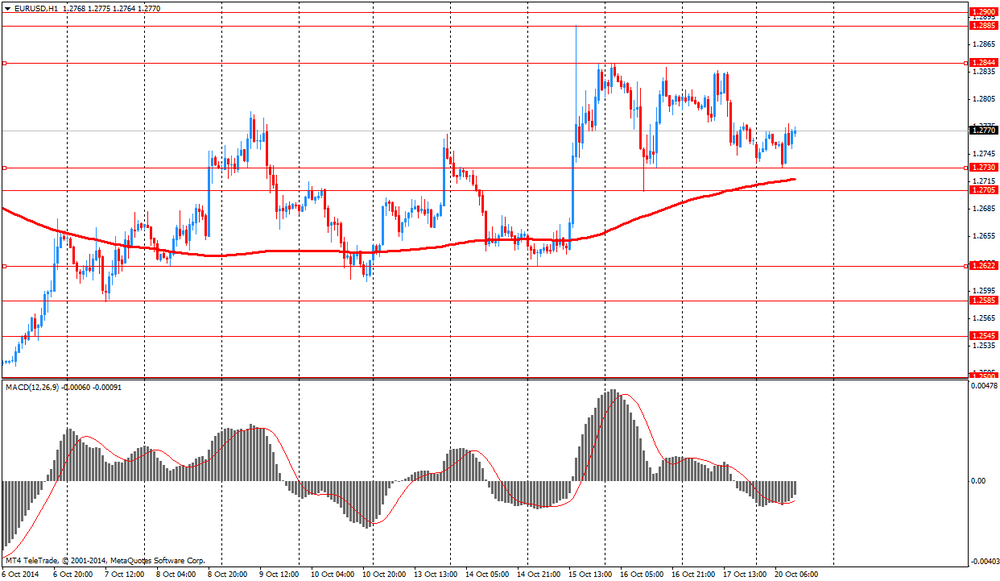
Task: Click the MACD scale value -0.00403
Action: (x=983, y=561)
